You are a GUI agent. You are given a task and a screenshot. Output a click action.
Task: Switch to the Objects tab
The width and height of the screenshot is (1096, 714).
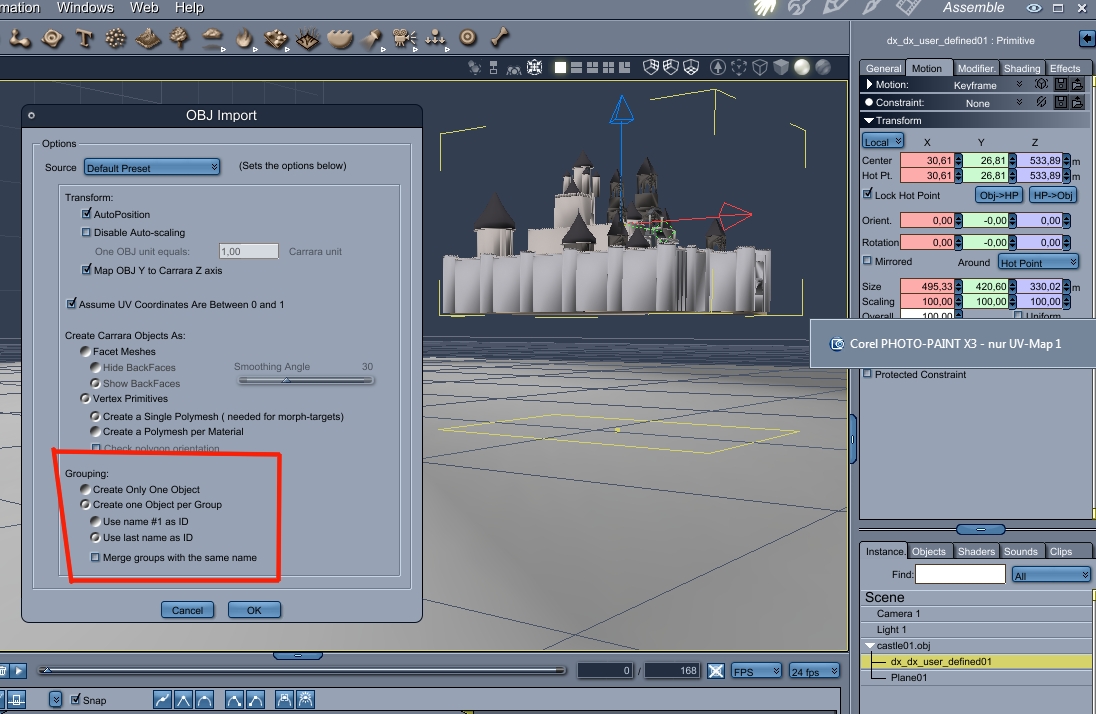[x=928, y=551]
